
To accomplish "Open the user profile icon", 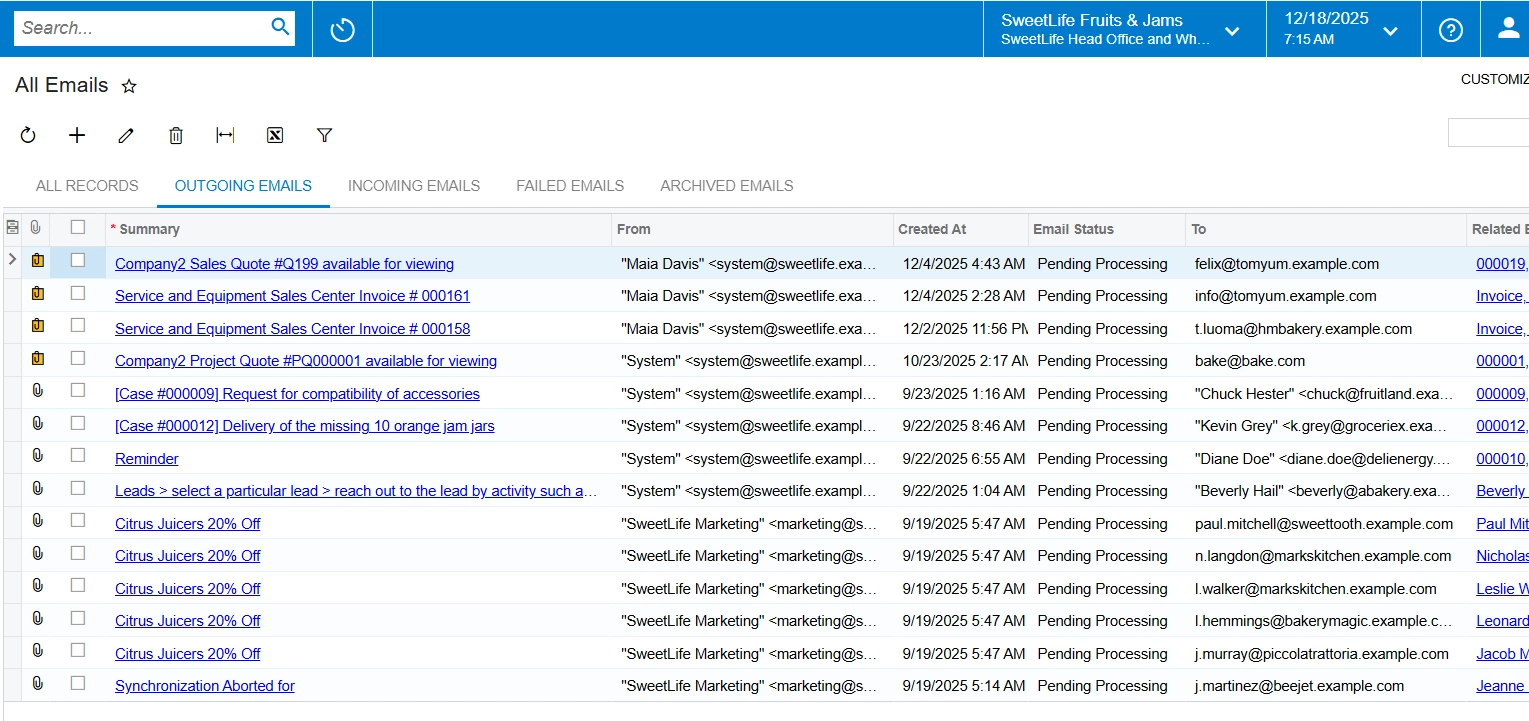I will tap(1508, 29).
